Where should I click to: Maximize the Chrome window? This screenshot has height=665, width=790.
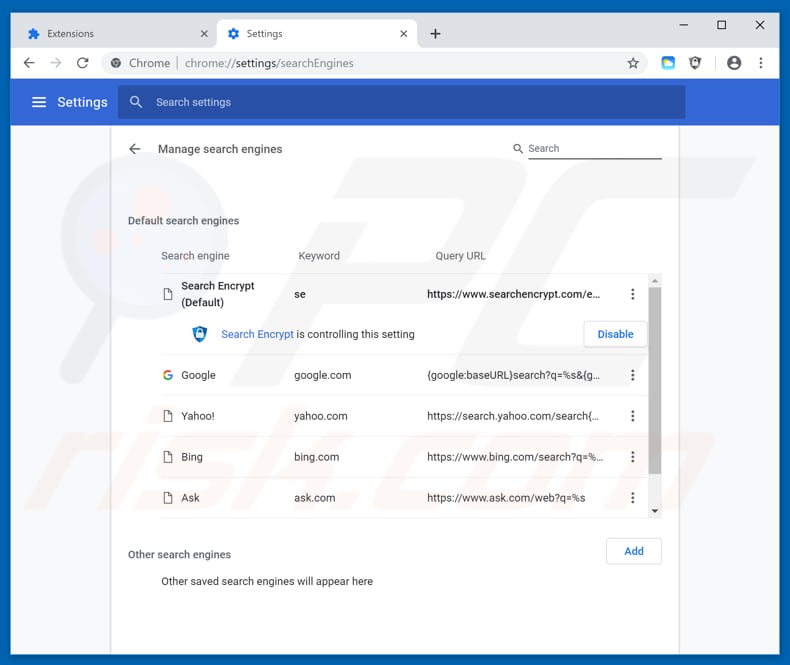point(721,25)
